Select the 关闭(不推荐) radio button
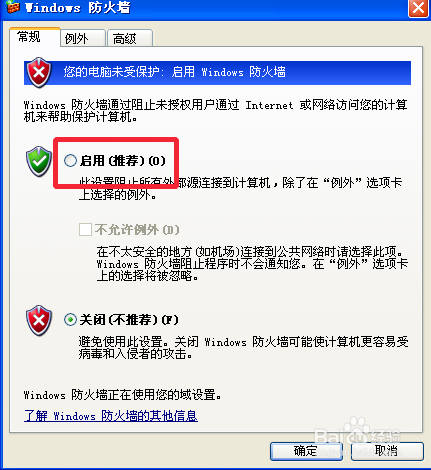Image resolution: width=431 pixels, height=470 pixels. point(70,320)
